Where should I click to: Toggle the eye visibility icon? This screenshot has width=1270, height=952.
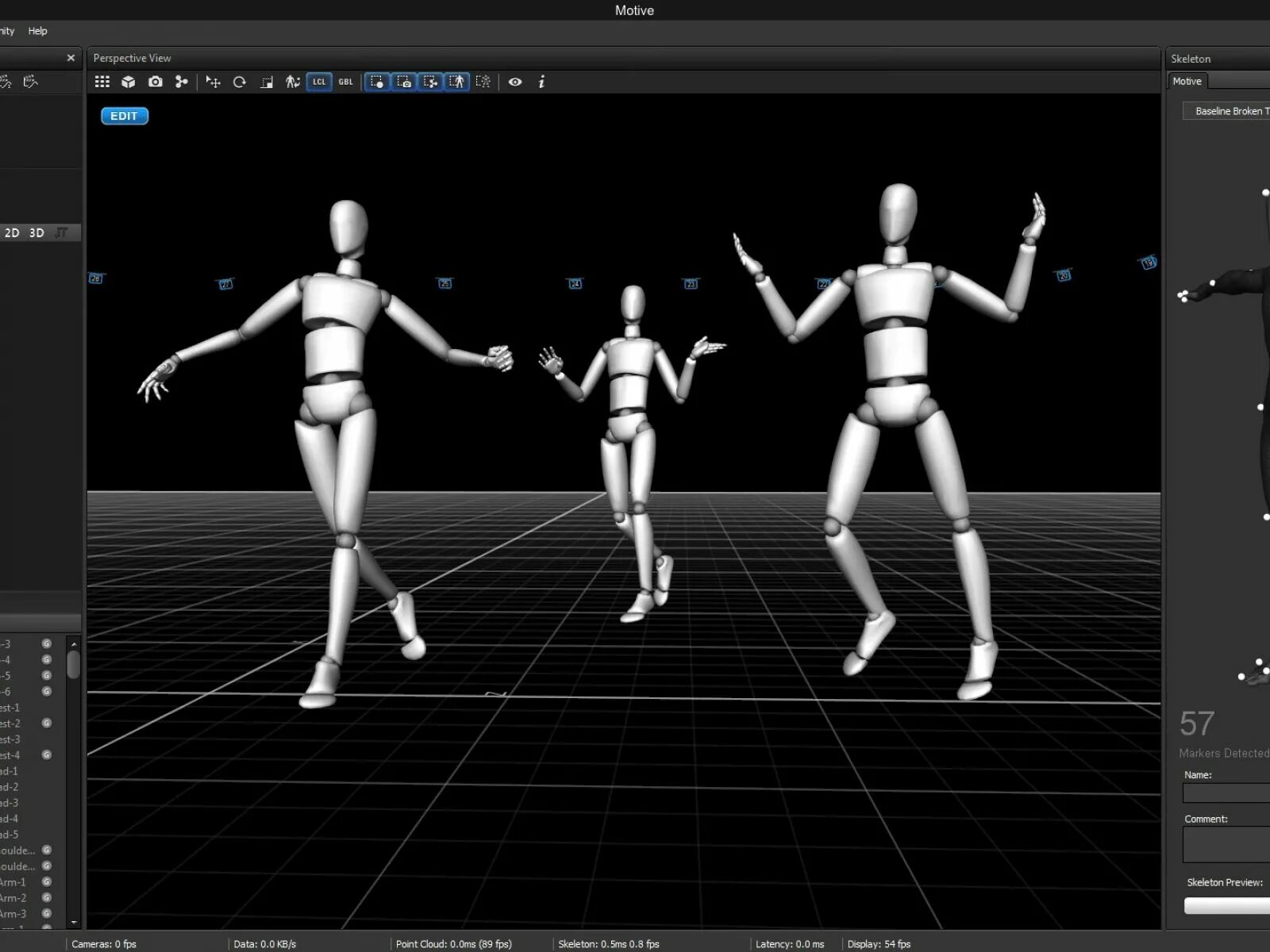[515, 82]
